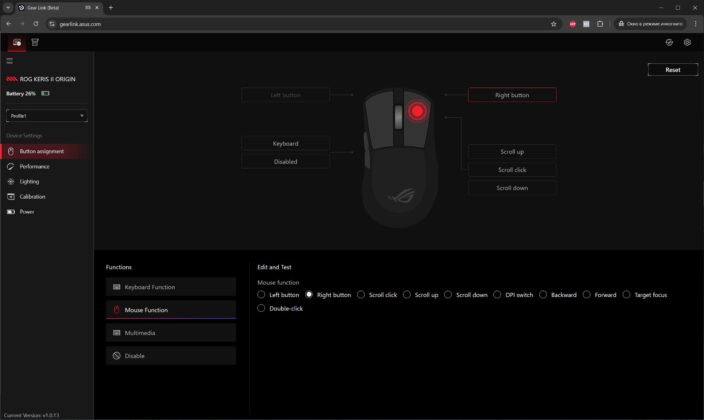Image resolution: width=704 pixels, height=420 pixels.
Task: Open browser extensions puzzle icon
Action: pos(600,24)
